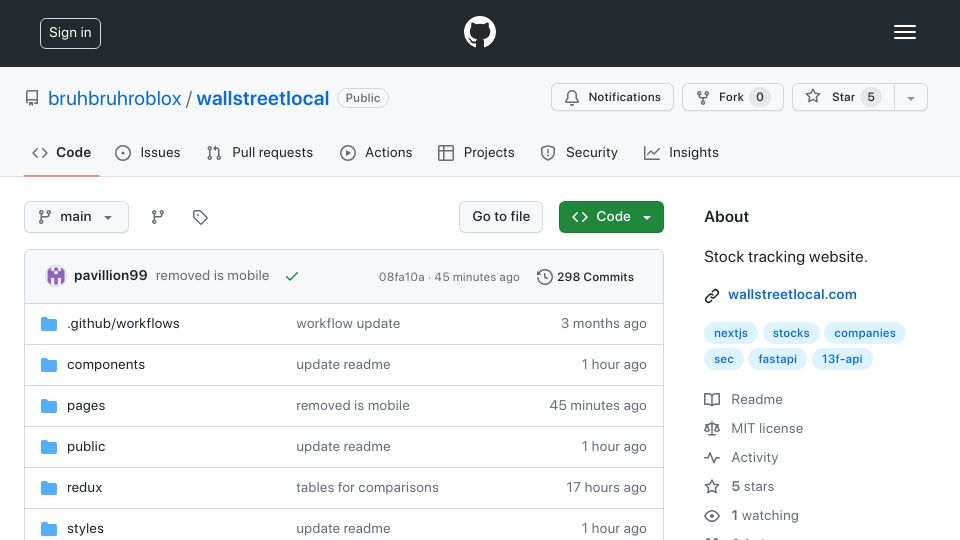Open the bruhbruhroblox owner profile link
The width and height of the screenshot is (960, 540).
114,98
